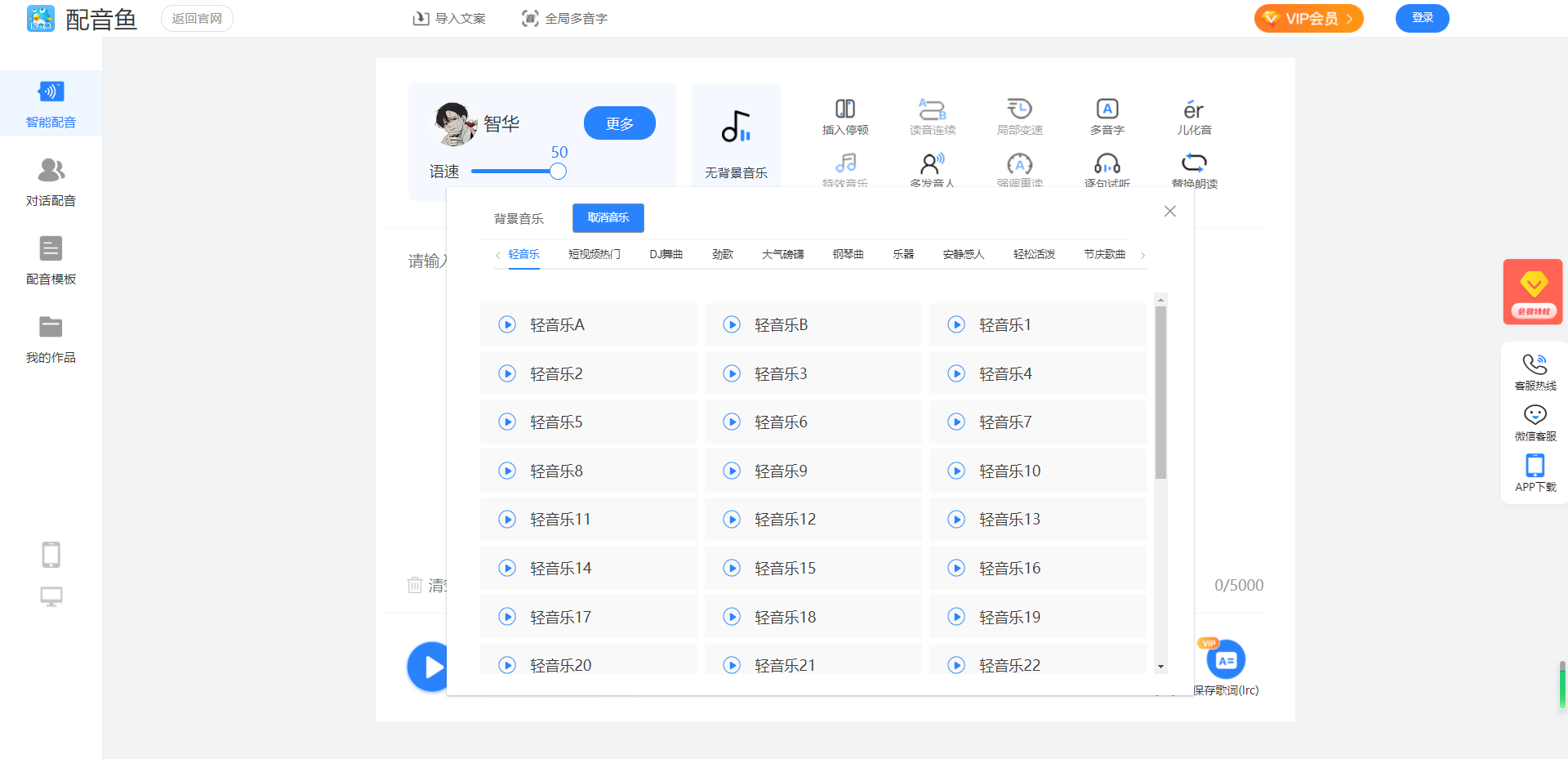Select the 轻音乐 category tab
This screenshot has width=1568, height=759.
click(x=524, y=254)
